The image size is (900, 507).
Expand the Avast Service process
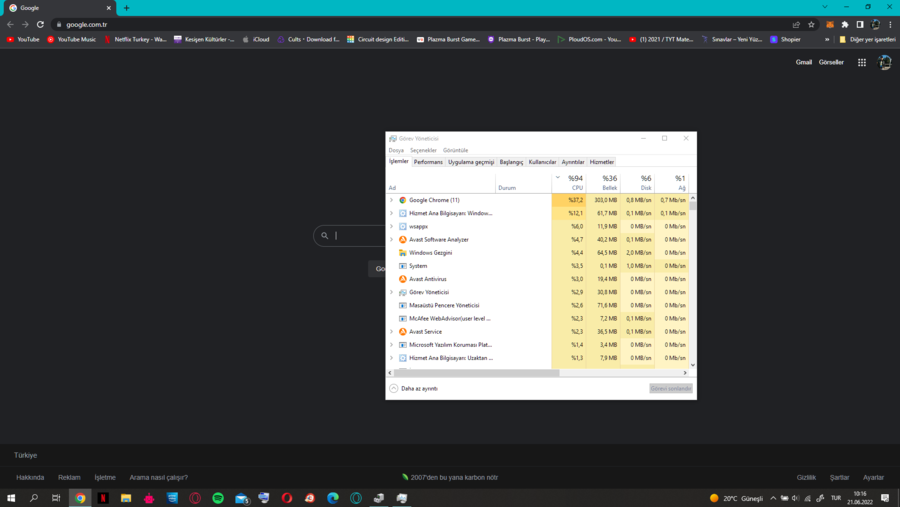[x=391, y=331]
